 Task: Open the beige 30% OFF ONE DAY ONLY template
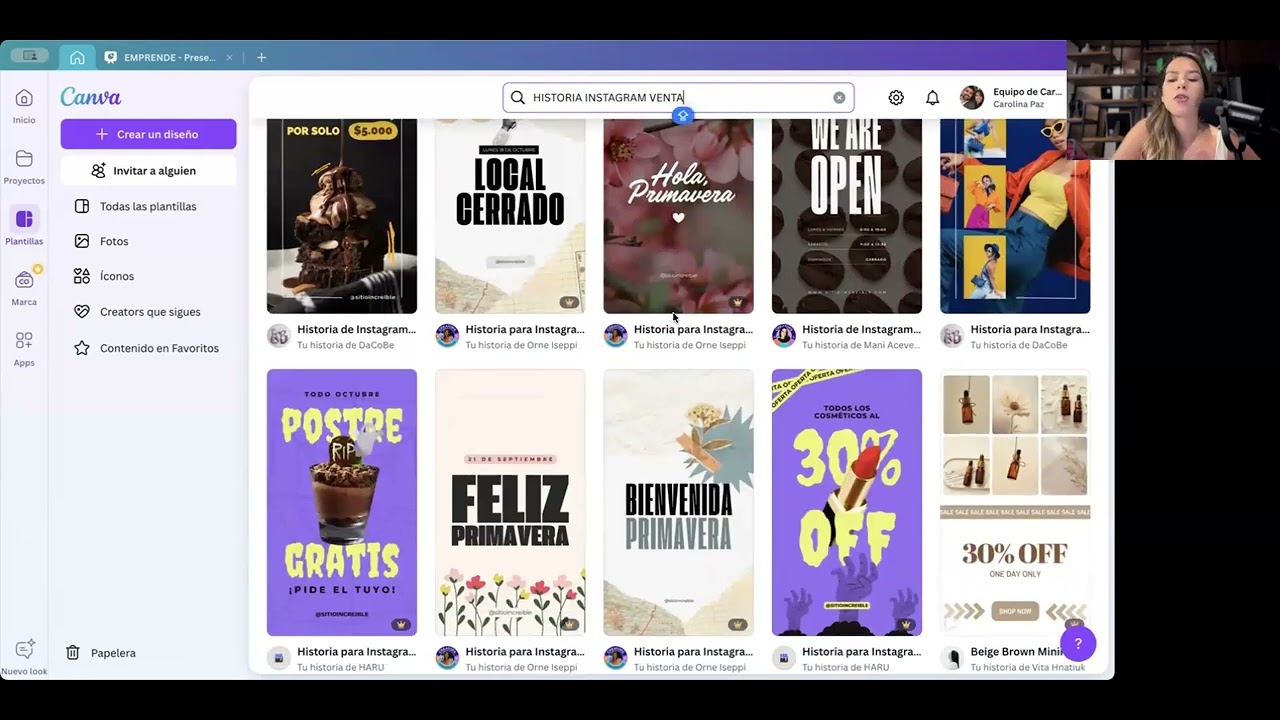[x=1015, y=502]
